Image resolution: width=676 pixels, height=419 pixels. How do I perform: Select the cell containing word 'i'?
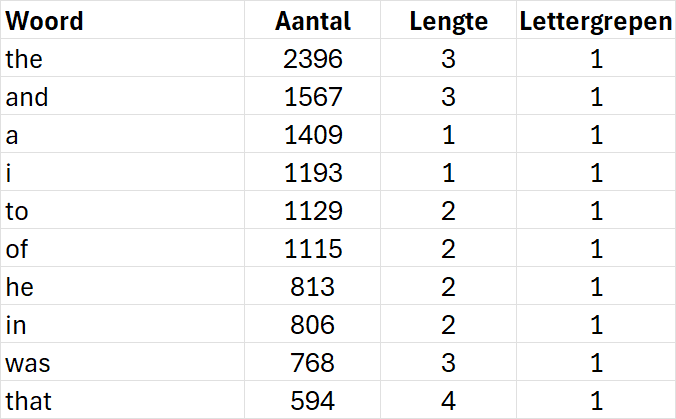click(x=122, y=172)
